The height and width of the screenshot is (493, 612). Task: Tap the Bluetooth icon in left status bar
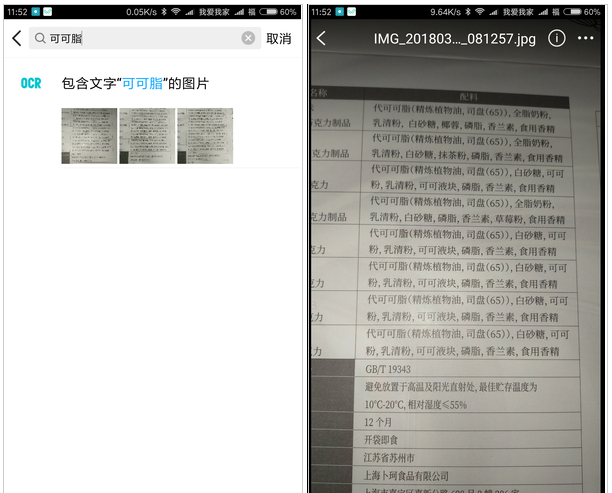[164, 12]
